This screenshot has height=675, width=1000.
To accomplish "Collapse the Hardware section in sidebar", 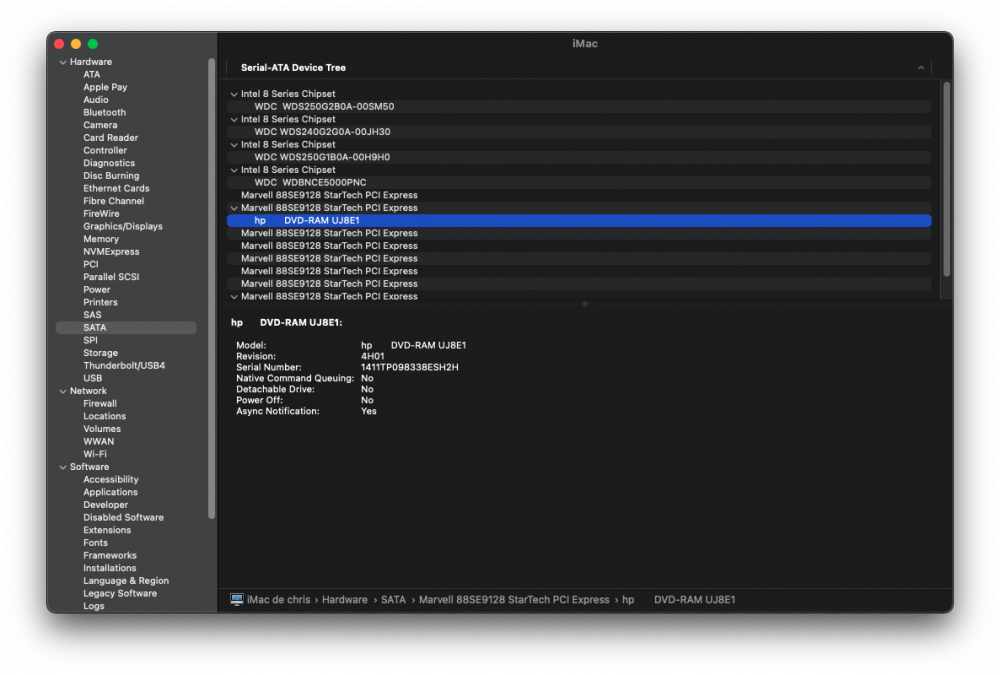I will (62, 63).
